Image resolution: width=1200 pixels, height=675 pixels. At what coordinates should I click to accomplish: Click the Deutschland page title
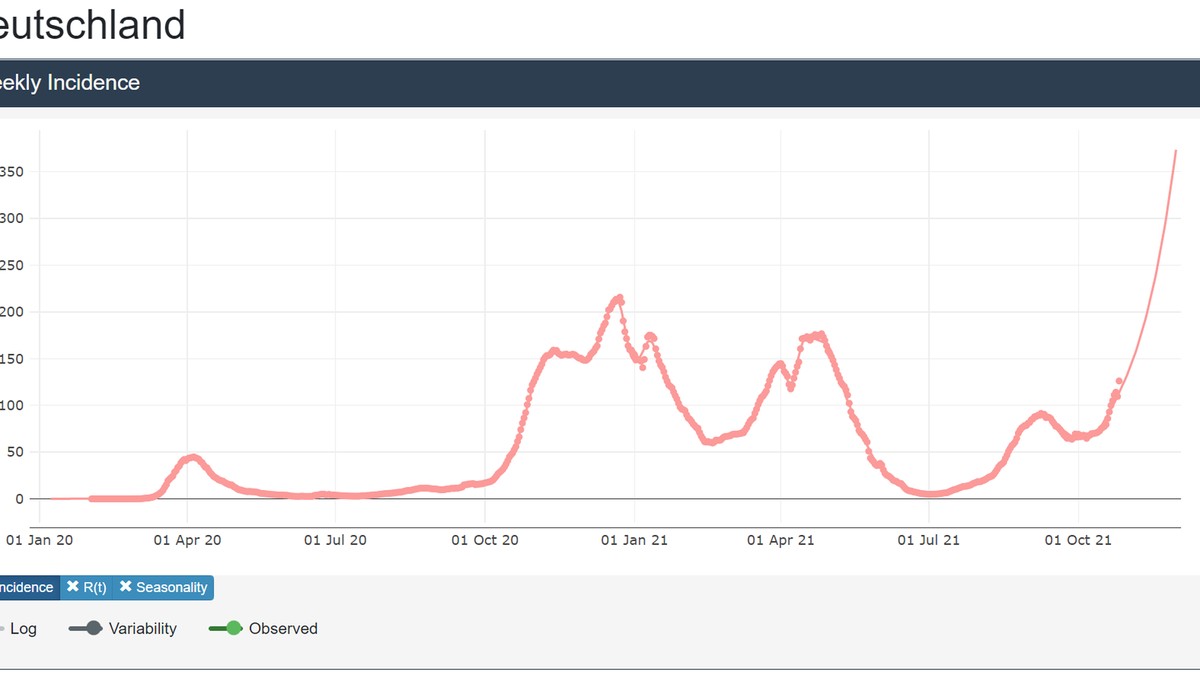point(92,25)
